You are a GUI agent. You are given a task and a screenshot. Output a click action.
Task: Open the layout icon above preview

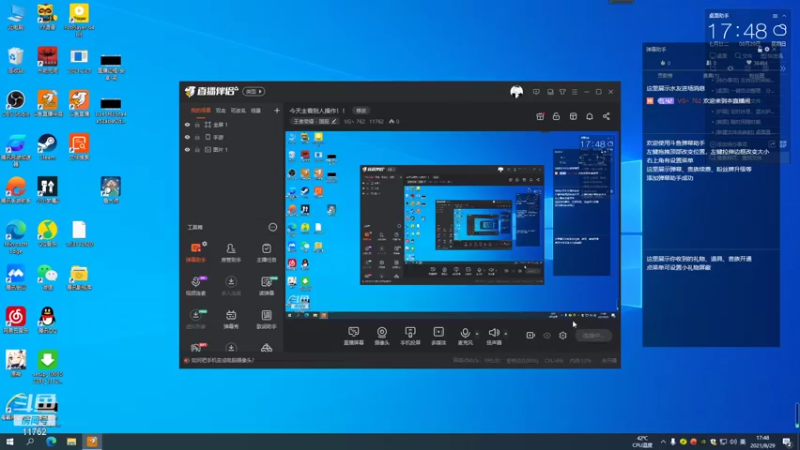click(573, 116)
